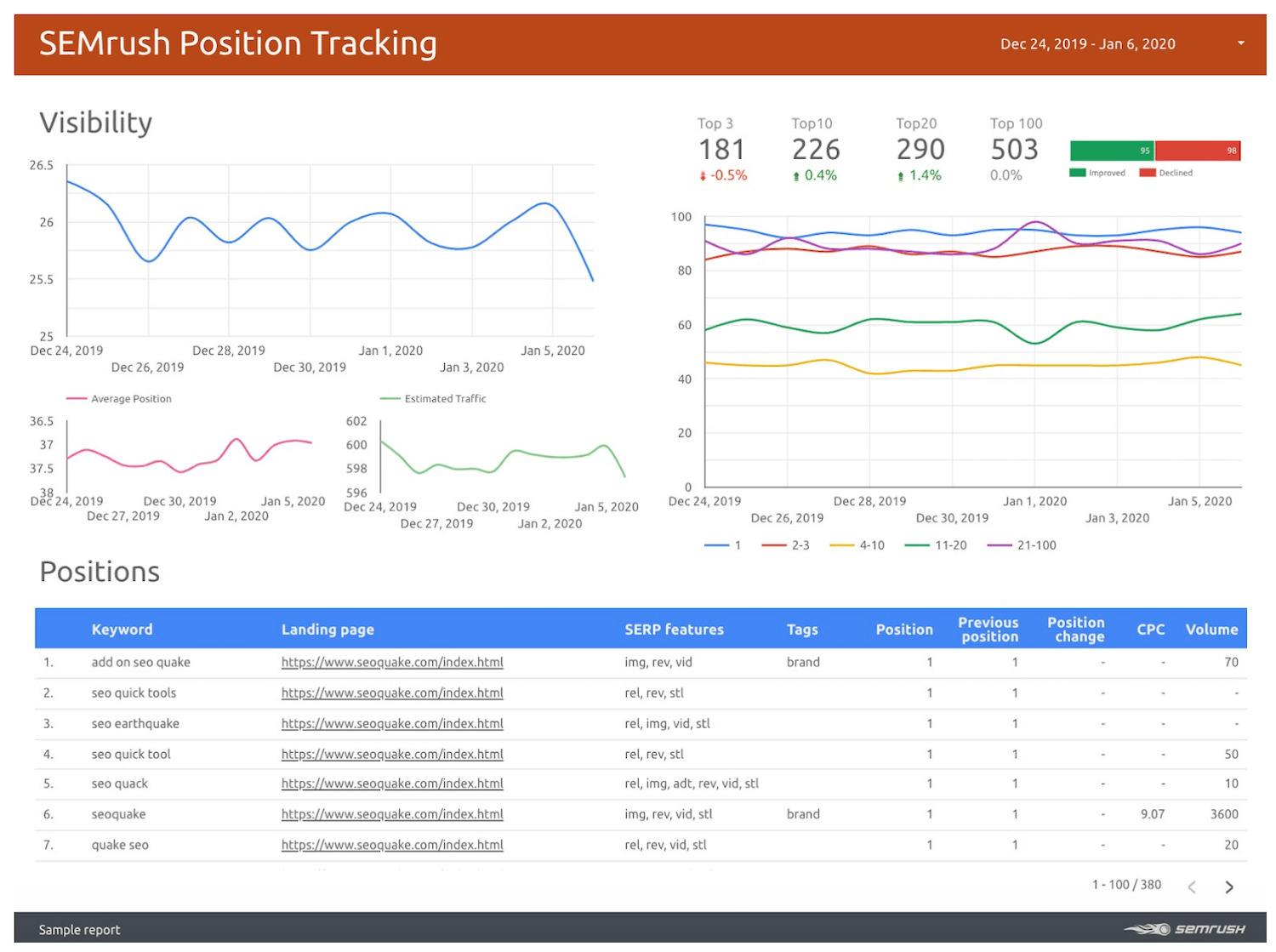The height and width of the screenshot is (952, 1276).
Task: Click keyword 'add on seo quake'
Action: 140,663
